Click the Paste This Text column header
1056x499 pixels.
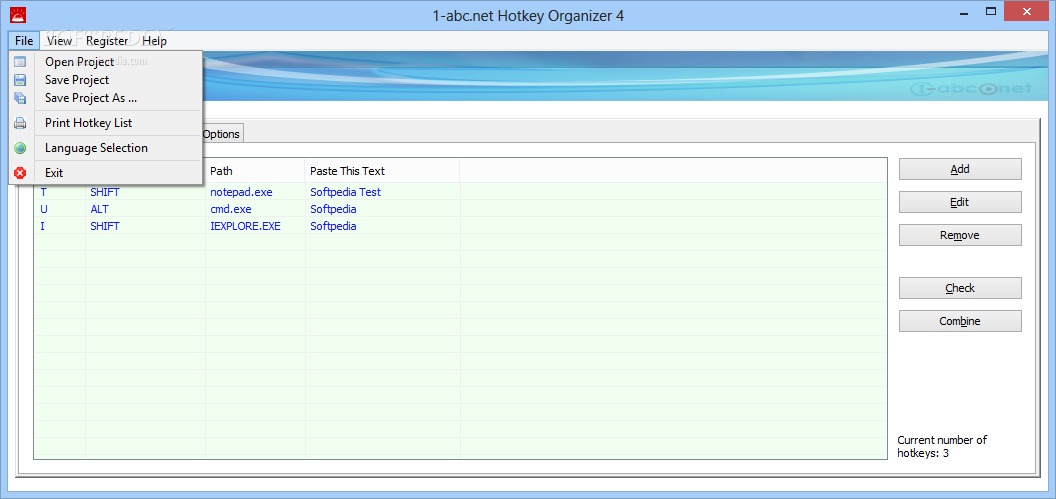tap(382, 171)
